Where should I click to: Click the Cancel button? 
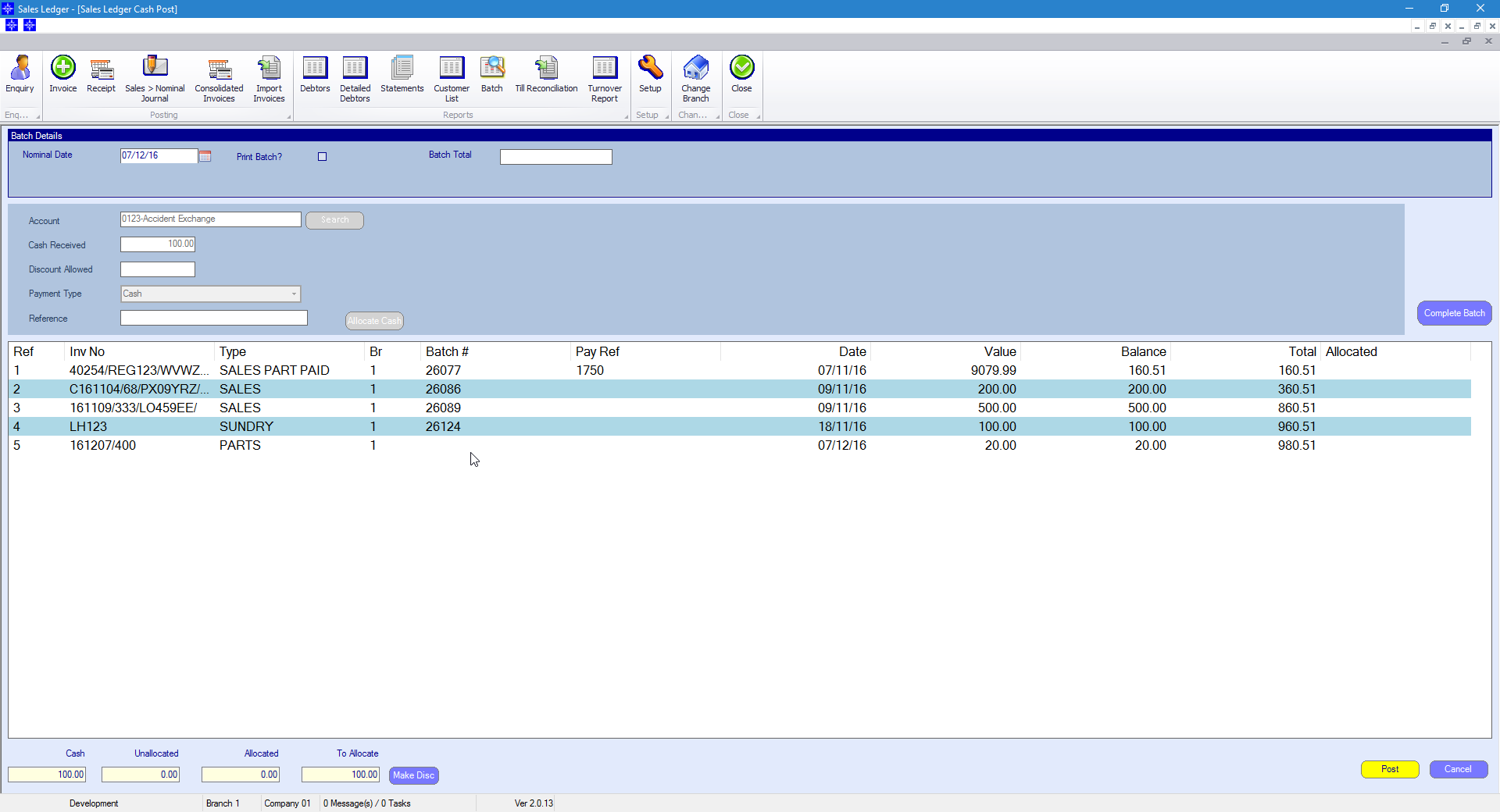(x=1458, y=769)
